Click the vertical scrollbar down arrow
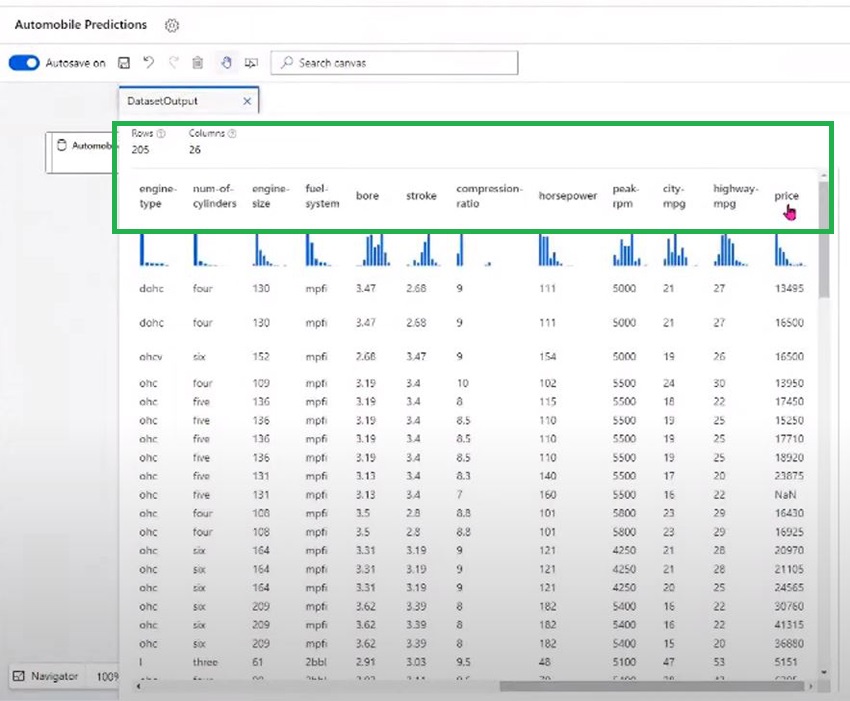 click(x=824, y=673)
